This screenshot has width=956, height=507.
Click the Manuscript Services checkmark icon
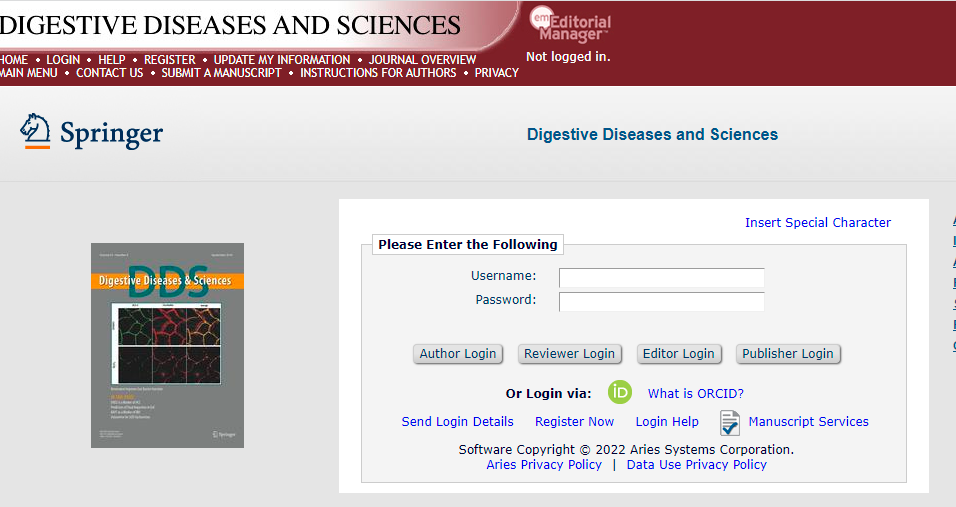pyautogui.click(x=730, y=423)
